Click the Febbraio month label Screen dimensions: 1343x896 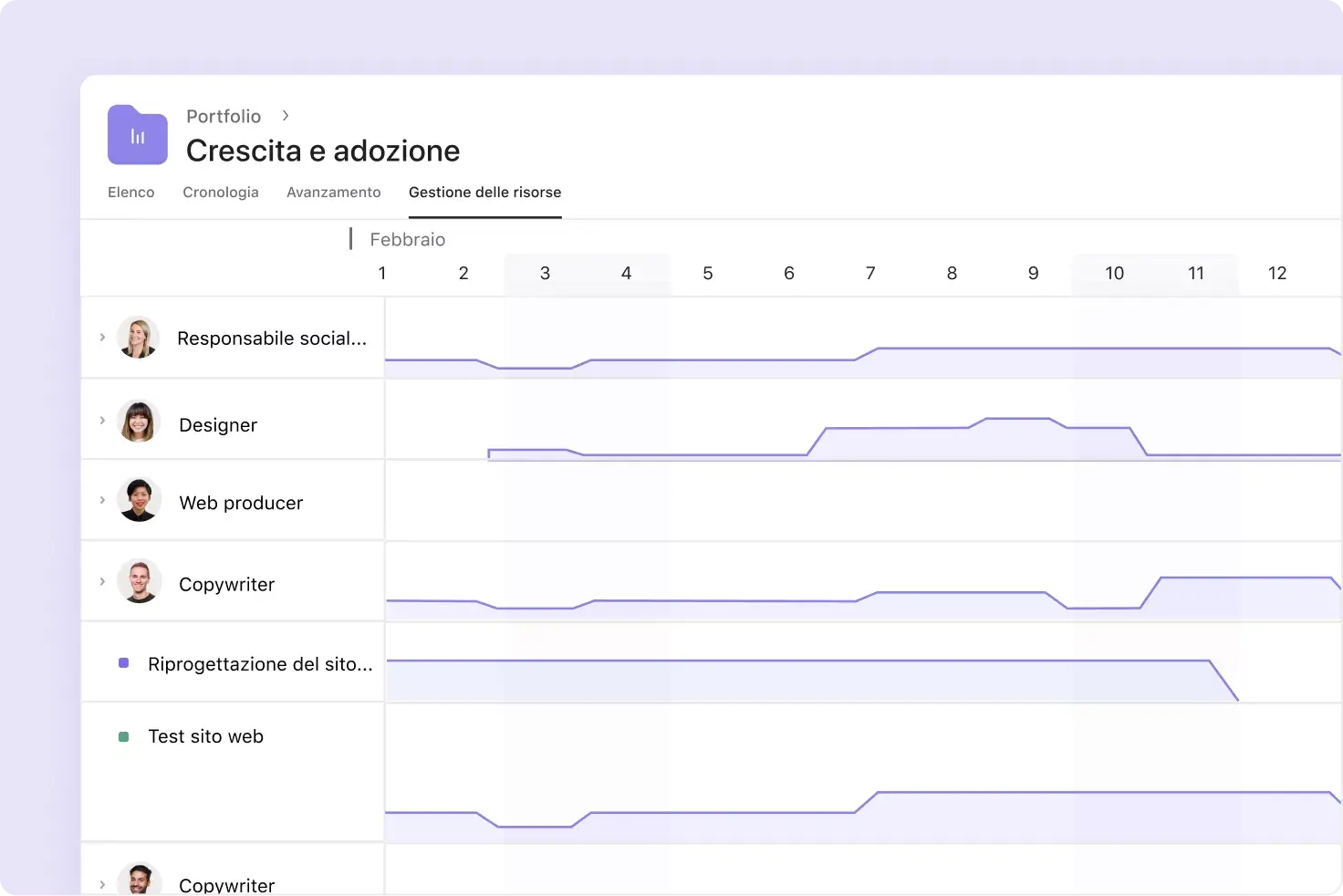(407, 239)
